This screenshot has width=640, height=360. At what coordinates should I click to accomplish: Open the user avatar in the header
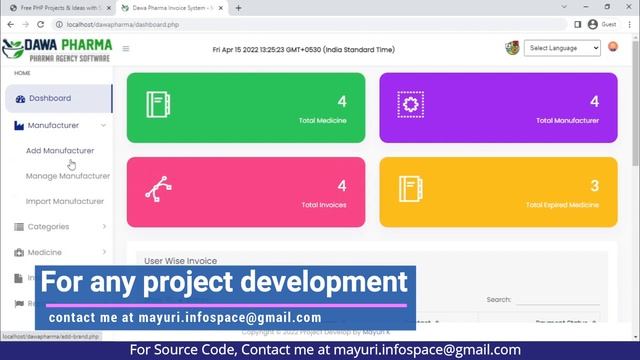(x=613, y=47)
